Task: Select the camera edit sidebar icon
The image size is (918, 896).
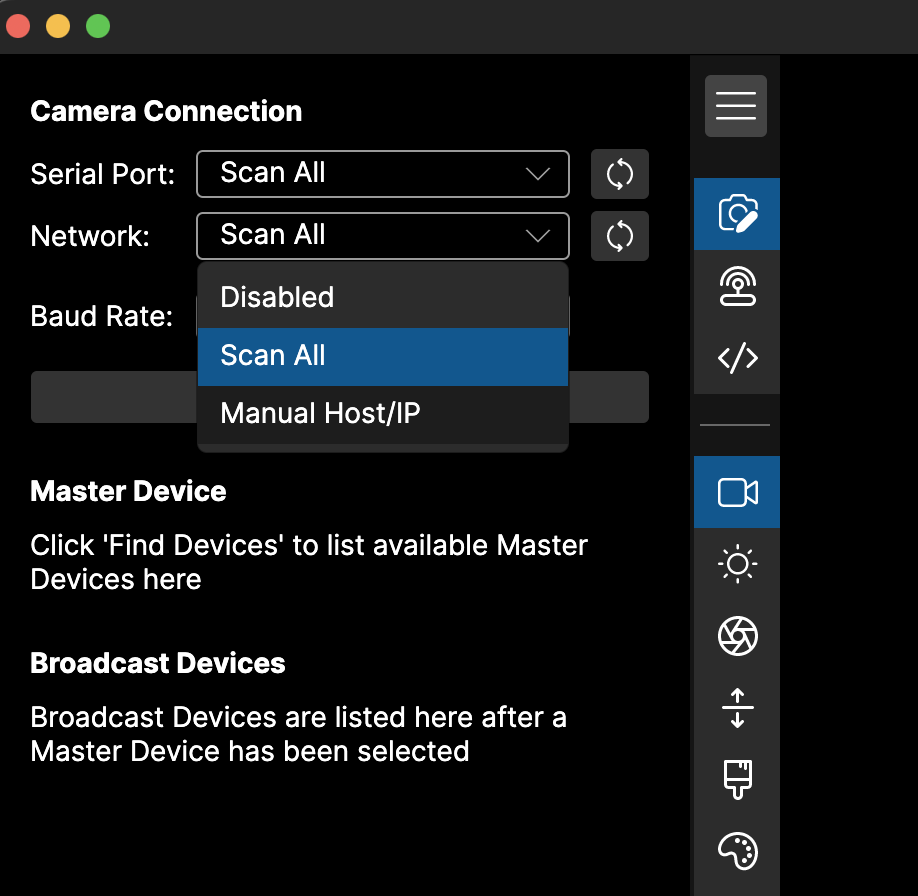Action: (x=737, y=214)
